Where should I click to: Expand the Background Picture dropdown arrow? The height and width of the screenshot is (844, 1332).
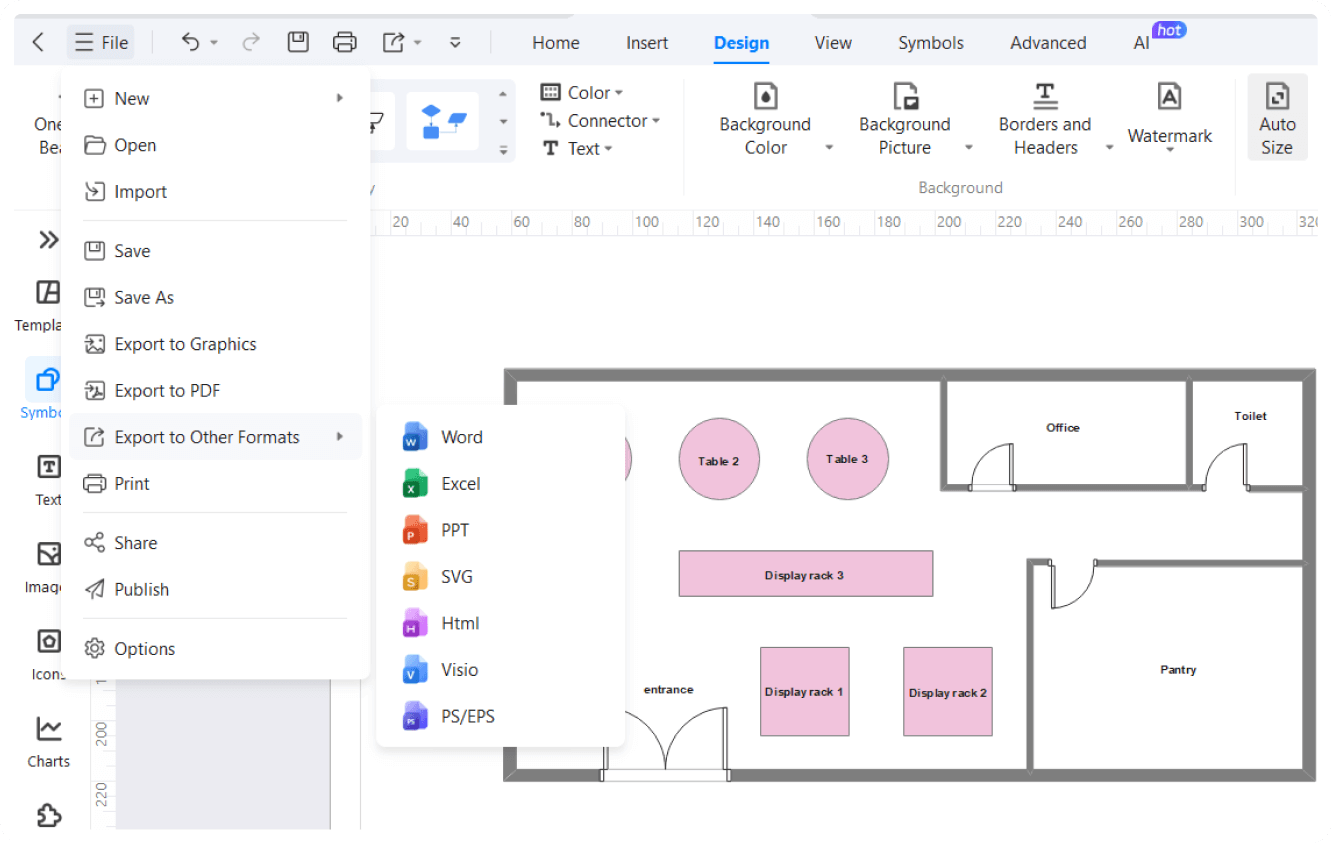pyautogui.click(x=968, y=148)
